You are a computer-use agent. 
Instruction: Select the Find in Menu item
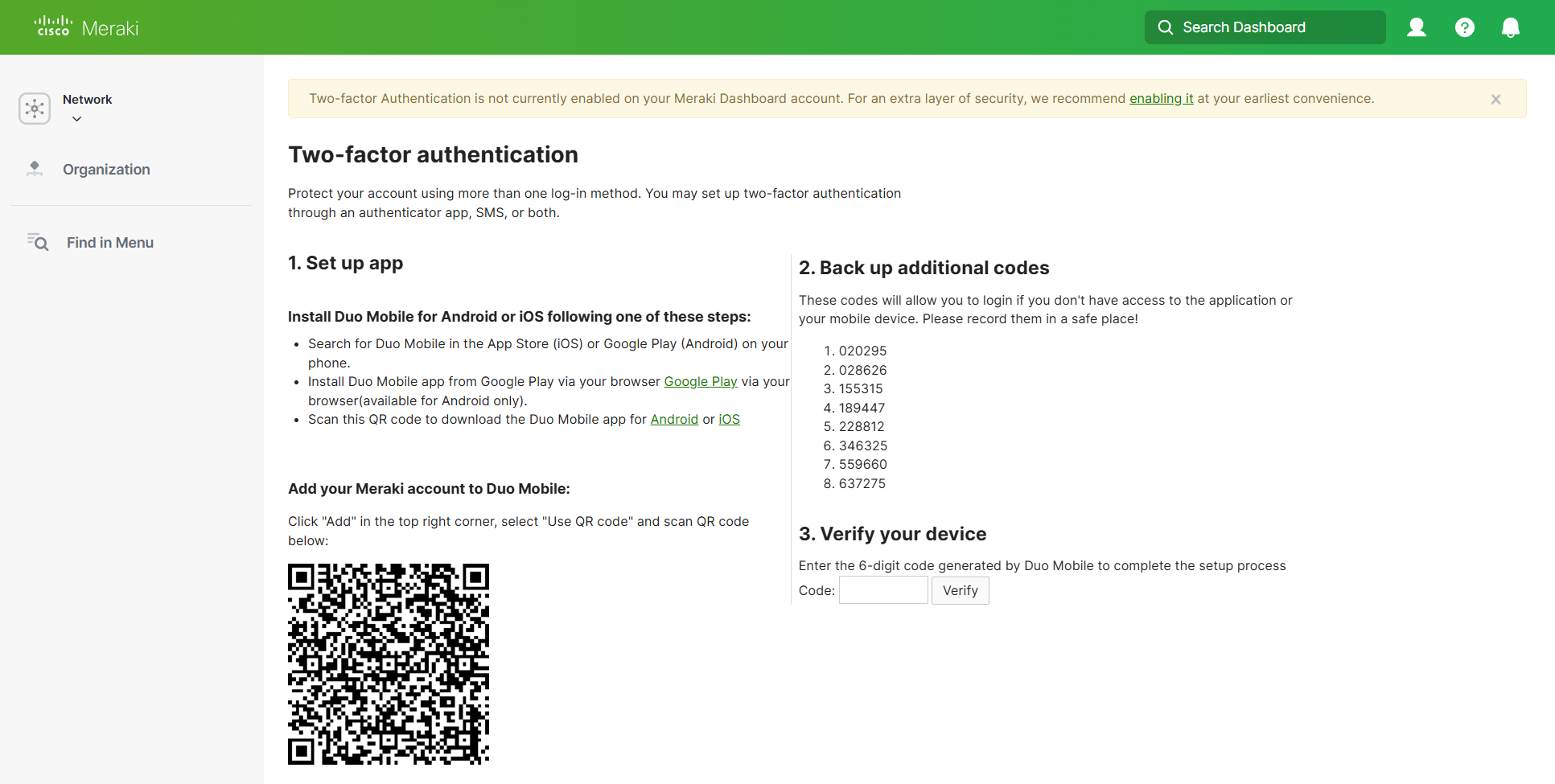[110, 243]
